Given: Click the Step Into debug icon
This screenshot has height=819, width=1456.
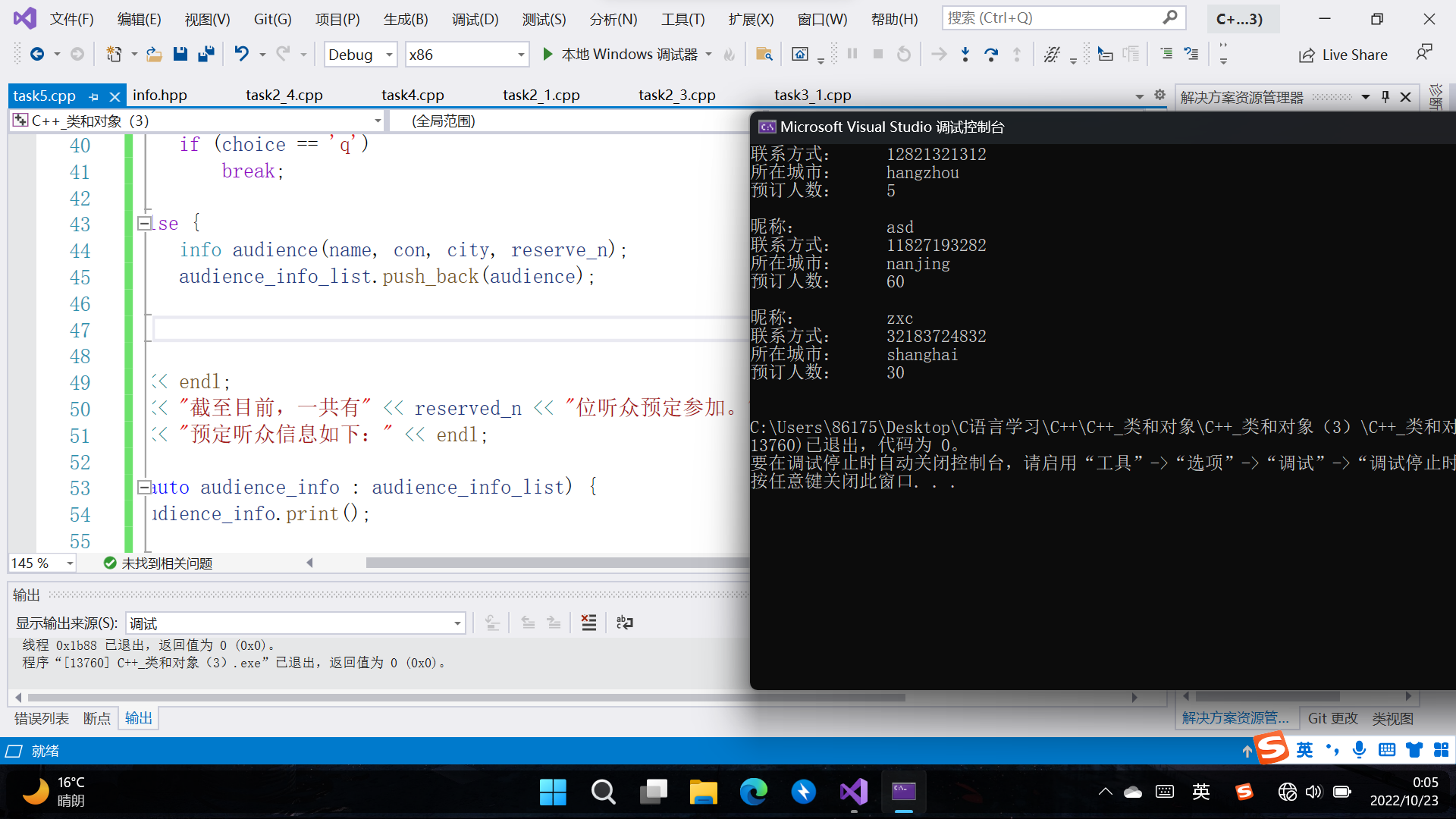Looking at the screenshot, I should pyautogui.click(x=965, y=54).
